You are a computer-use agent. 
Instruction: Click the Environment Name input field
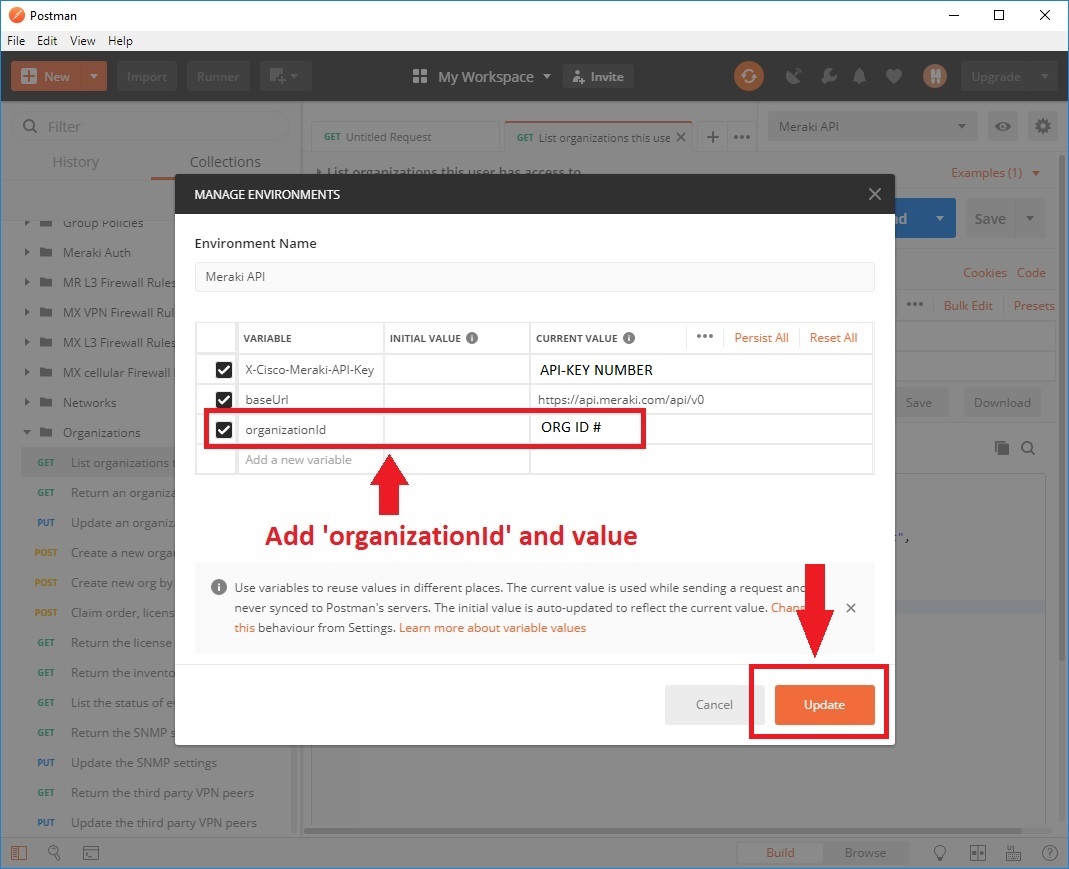click(534, 277)
